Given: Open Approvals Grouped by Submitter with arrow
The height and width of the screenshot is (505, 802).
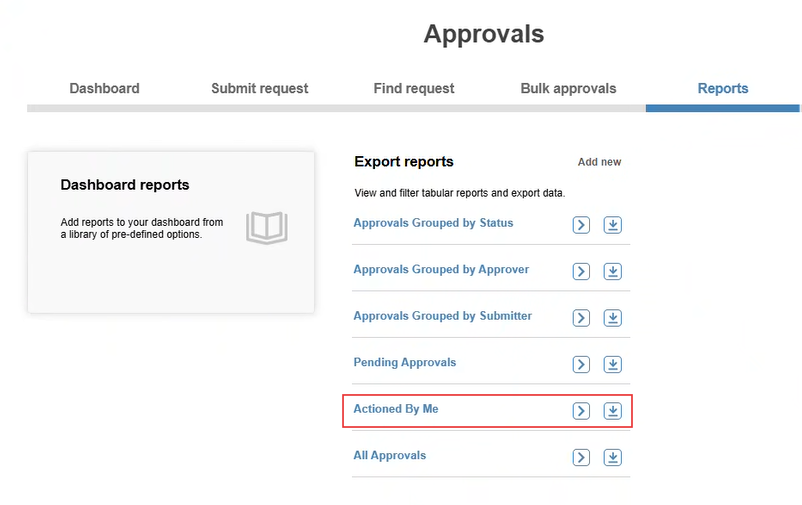Looking at the screenshot, I should point(581,318).
